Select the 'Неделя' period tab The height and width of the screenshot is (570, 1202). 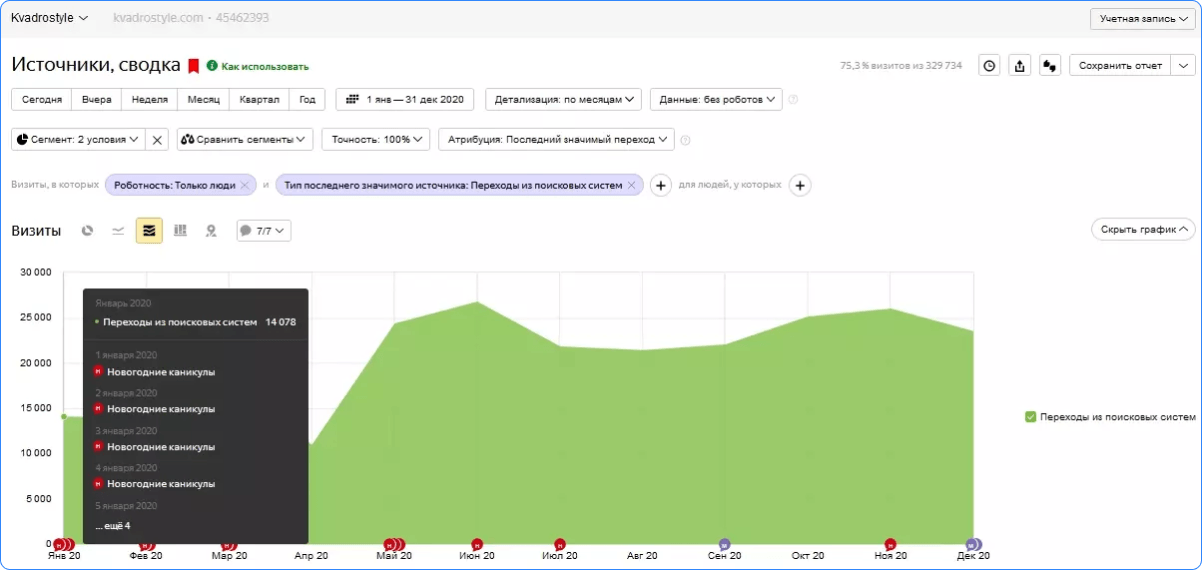pos(149,99)
